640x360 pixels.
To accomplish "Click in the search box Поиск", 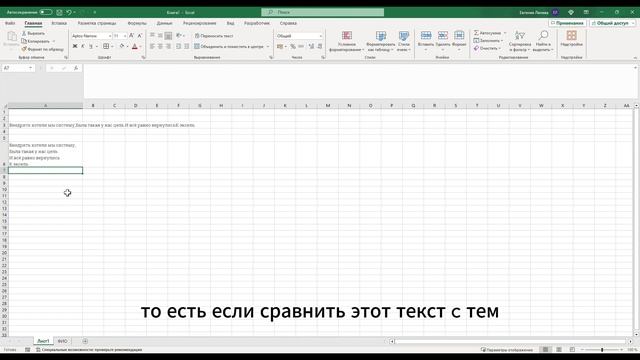I will tap(322, 12).
